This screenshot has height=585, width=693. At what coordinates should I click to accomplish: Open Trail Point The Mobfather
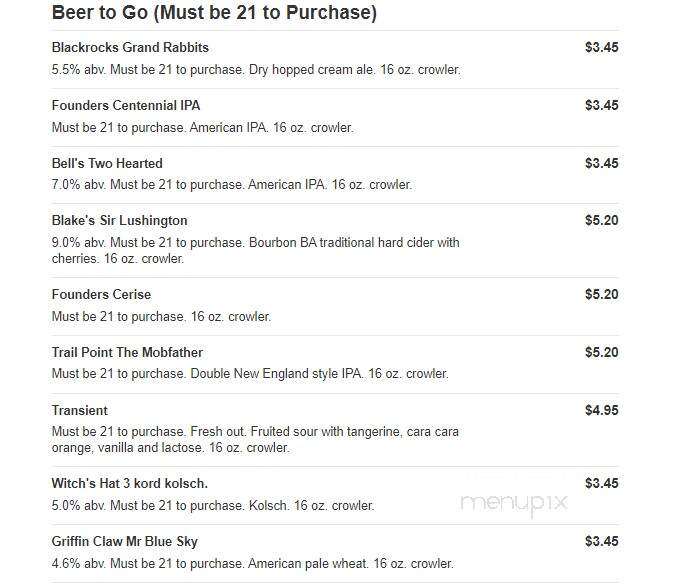[x=127, y=352]
